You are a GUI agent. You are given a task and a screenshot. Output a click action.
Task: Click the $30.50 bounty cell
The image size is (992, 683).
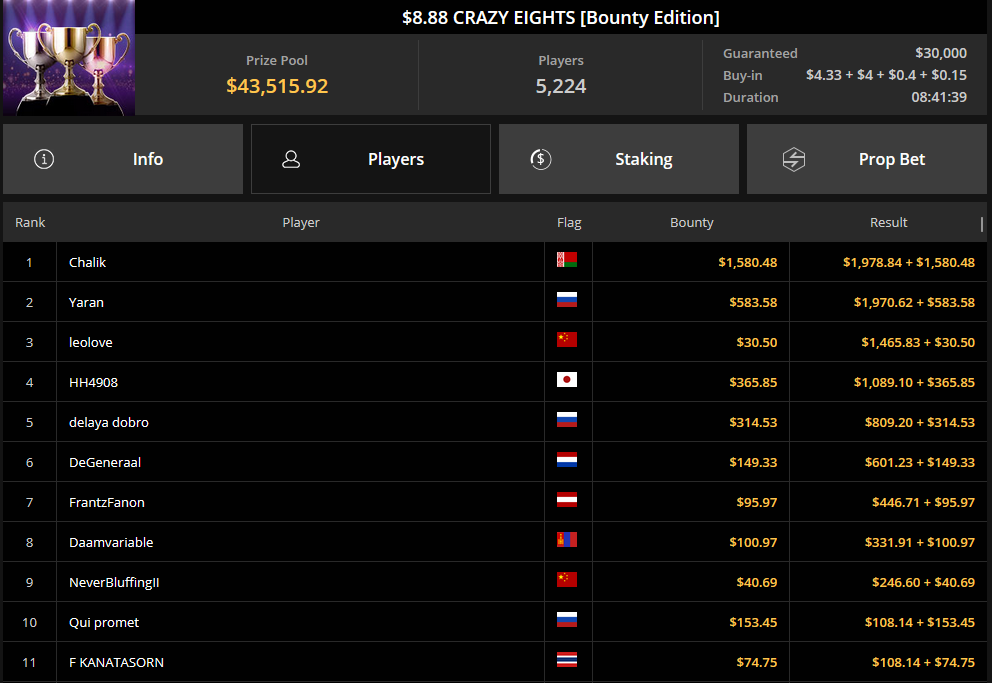pos(757,342)
